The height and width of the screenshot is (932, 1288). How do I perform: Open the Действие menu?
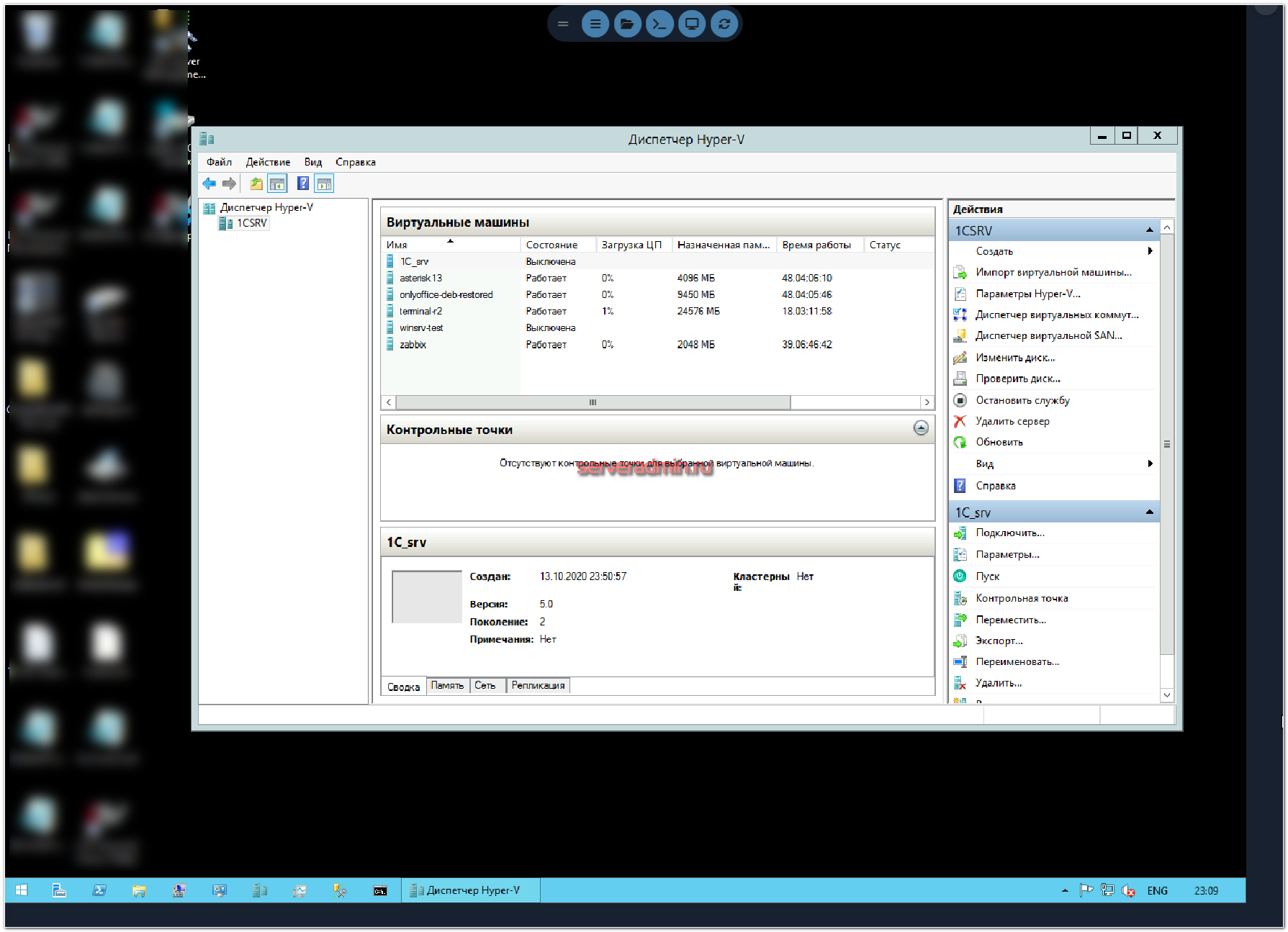[x=268, y=162]
